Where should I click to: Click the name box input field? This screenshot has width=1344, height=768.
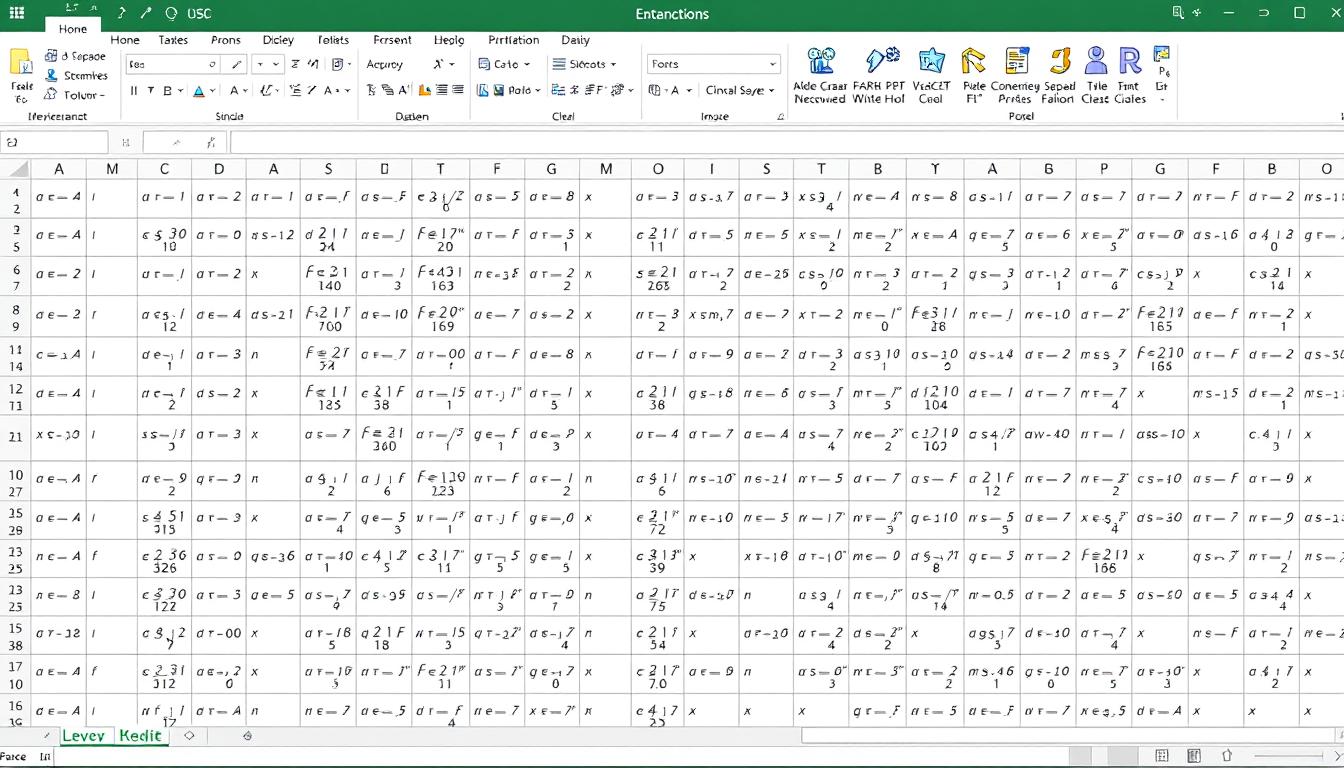[x=54, y=142]
